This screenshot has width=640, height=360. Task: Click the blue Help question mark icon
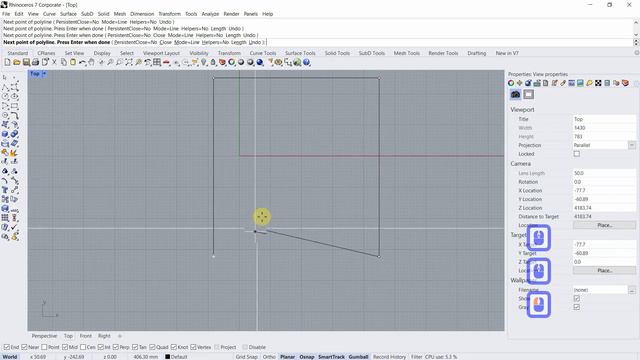307,62
